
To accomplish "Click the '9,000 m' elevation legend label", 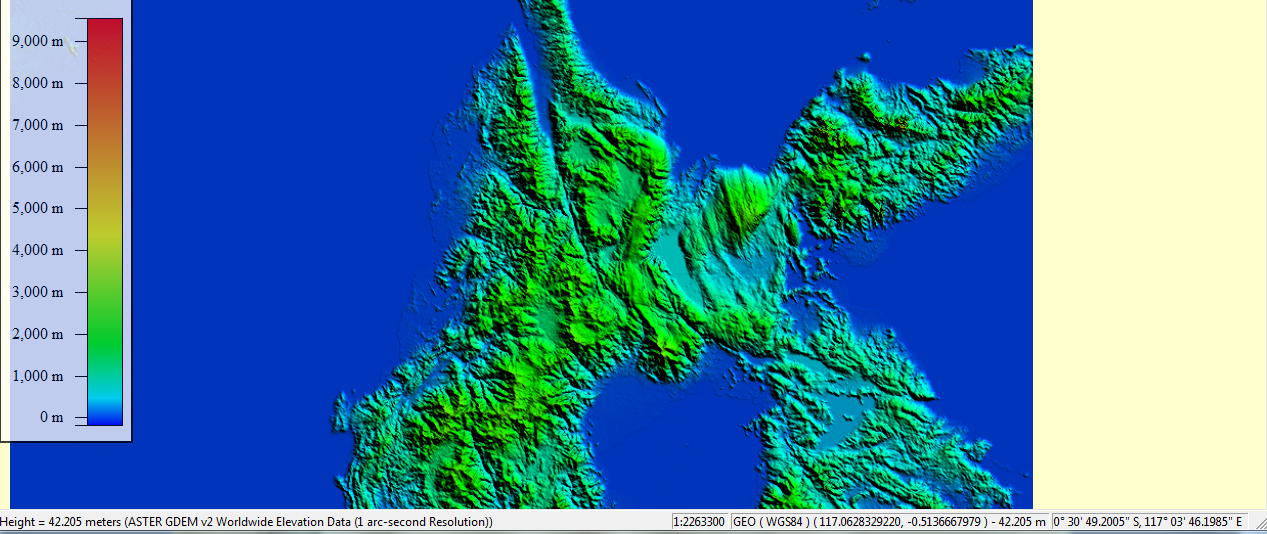I will [37, 42].
